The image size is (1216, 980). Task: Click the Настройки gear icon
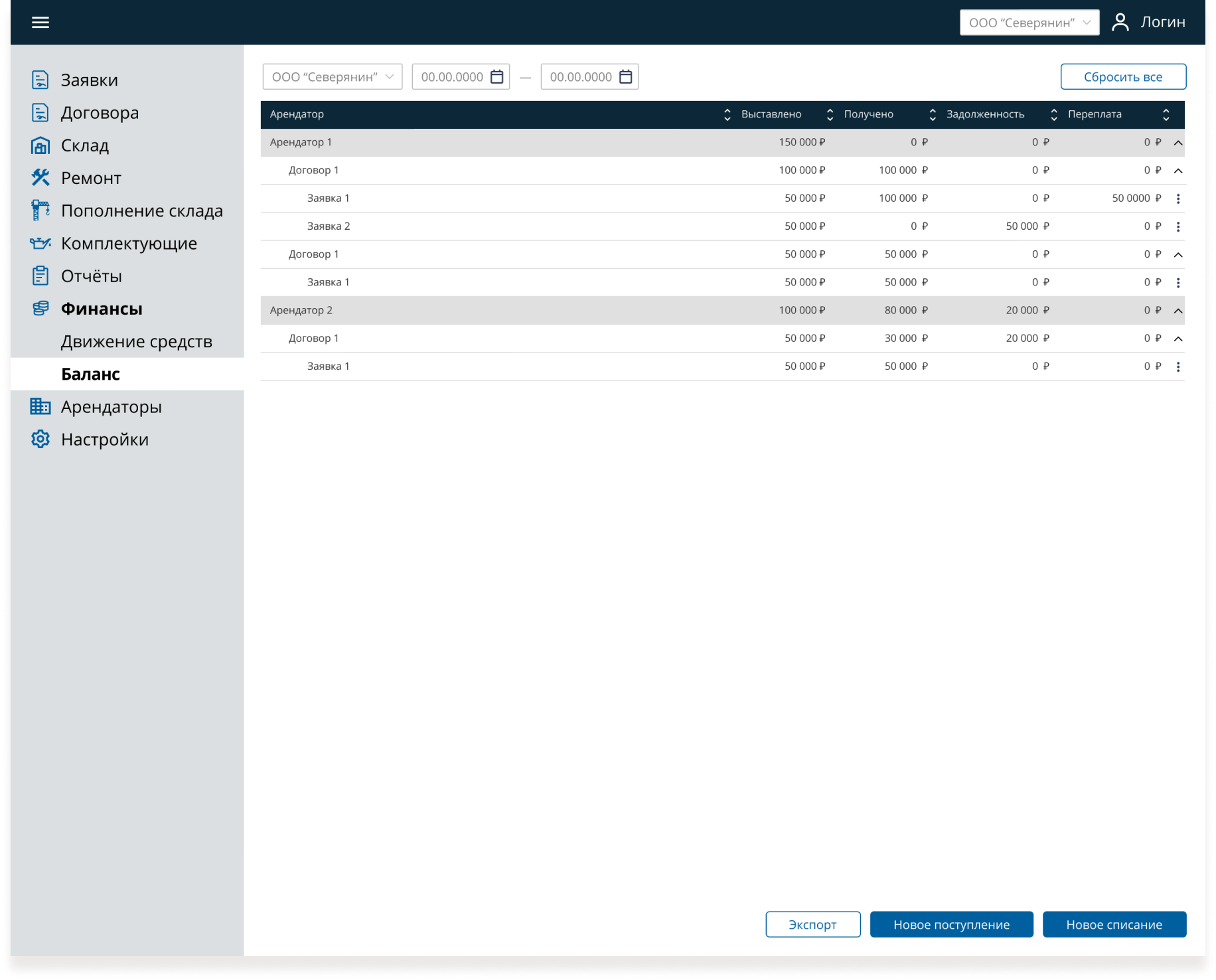tap(40, 440)
